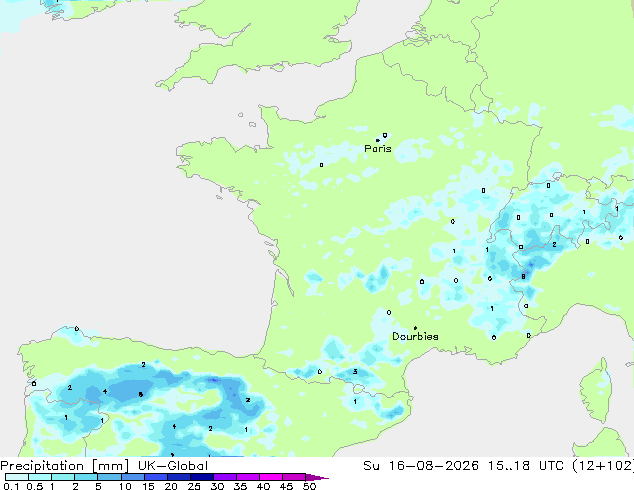The height and width of the screenshot is (490, 634).
Task: Select the 15–20 mm legend color swatch
Action: (155, 477)
